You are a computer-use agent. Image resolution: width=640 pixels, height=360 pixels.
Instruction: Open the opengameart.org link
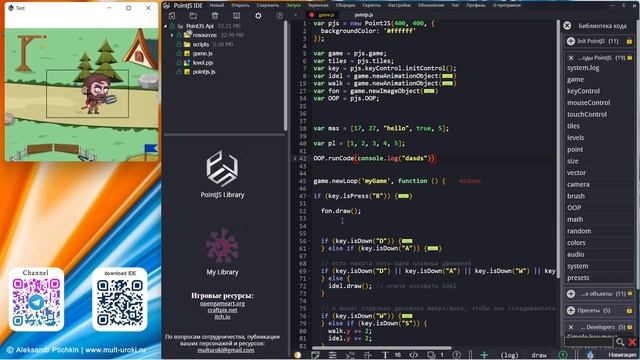222,303
